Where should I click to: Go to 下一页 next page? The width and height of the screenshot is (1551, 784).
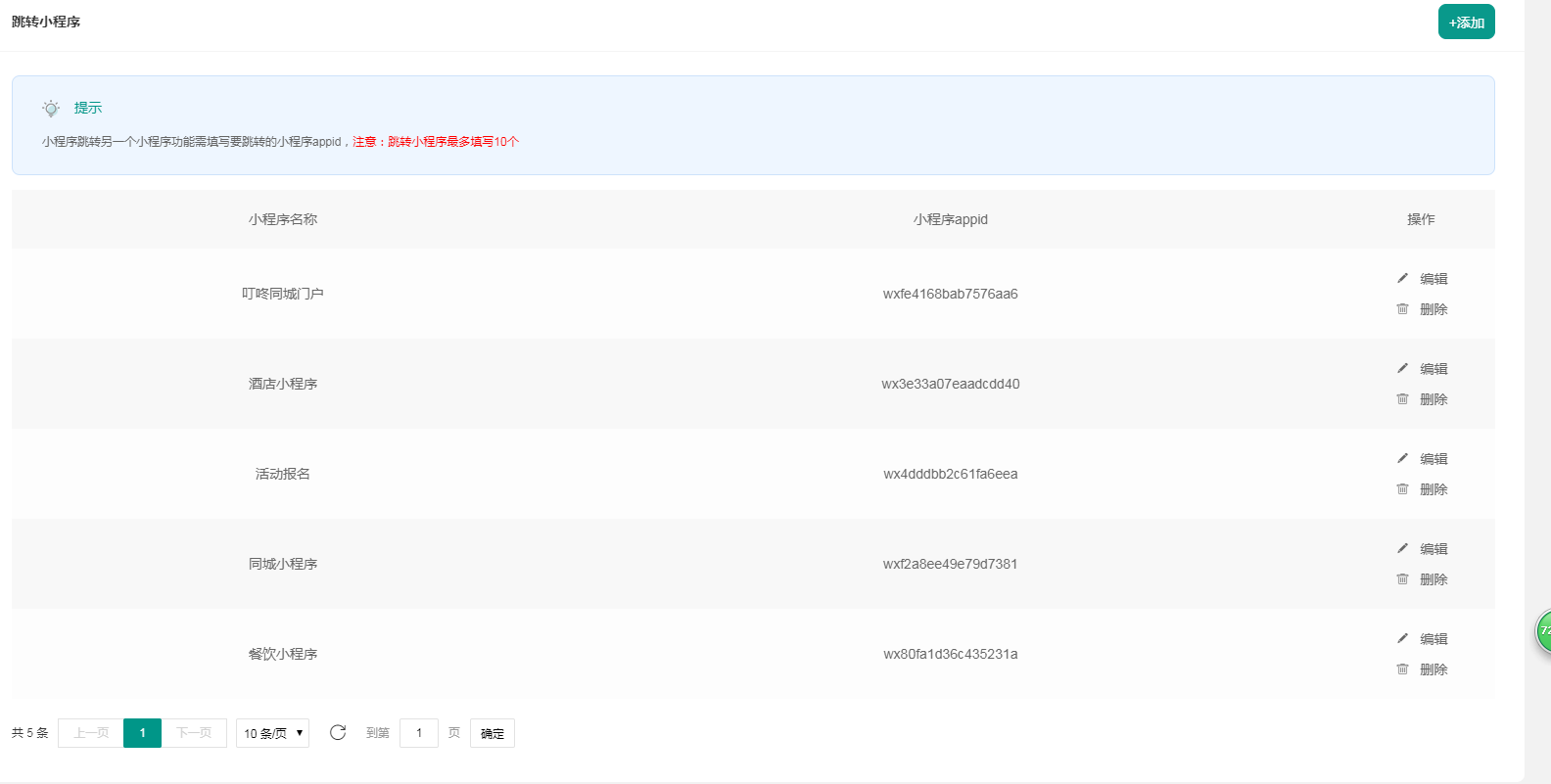(194, 733)
